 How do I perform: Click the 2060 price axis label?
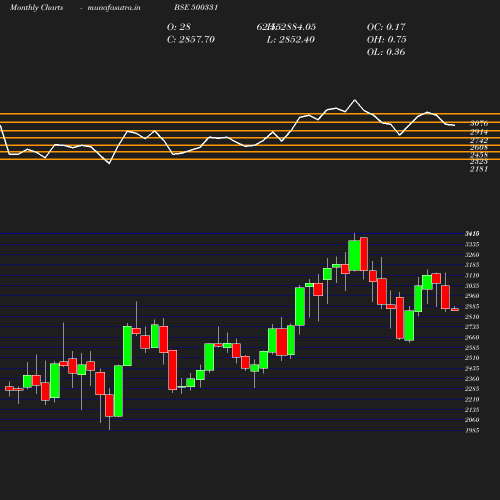[x=472, y=420]
